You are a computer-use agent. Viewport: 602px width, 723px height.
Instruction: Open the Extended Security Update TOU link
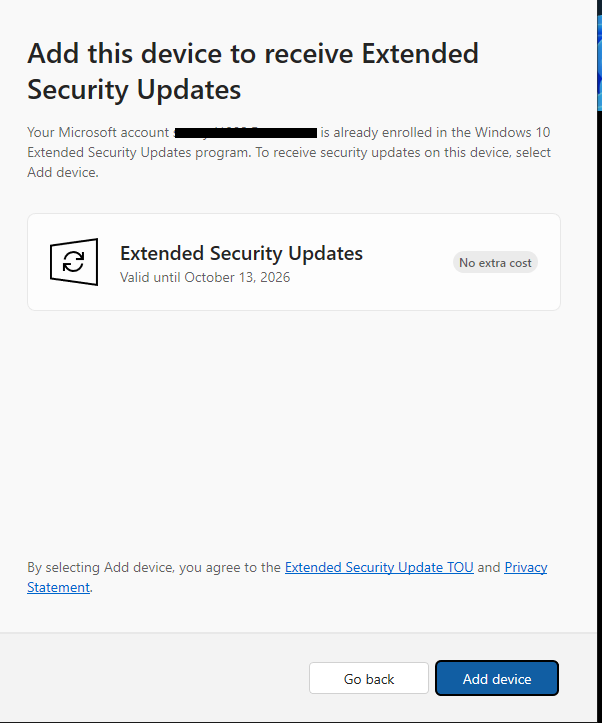pyautogui.click(x=379, y=567)
